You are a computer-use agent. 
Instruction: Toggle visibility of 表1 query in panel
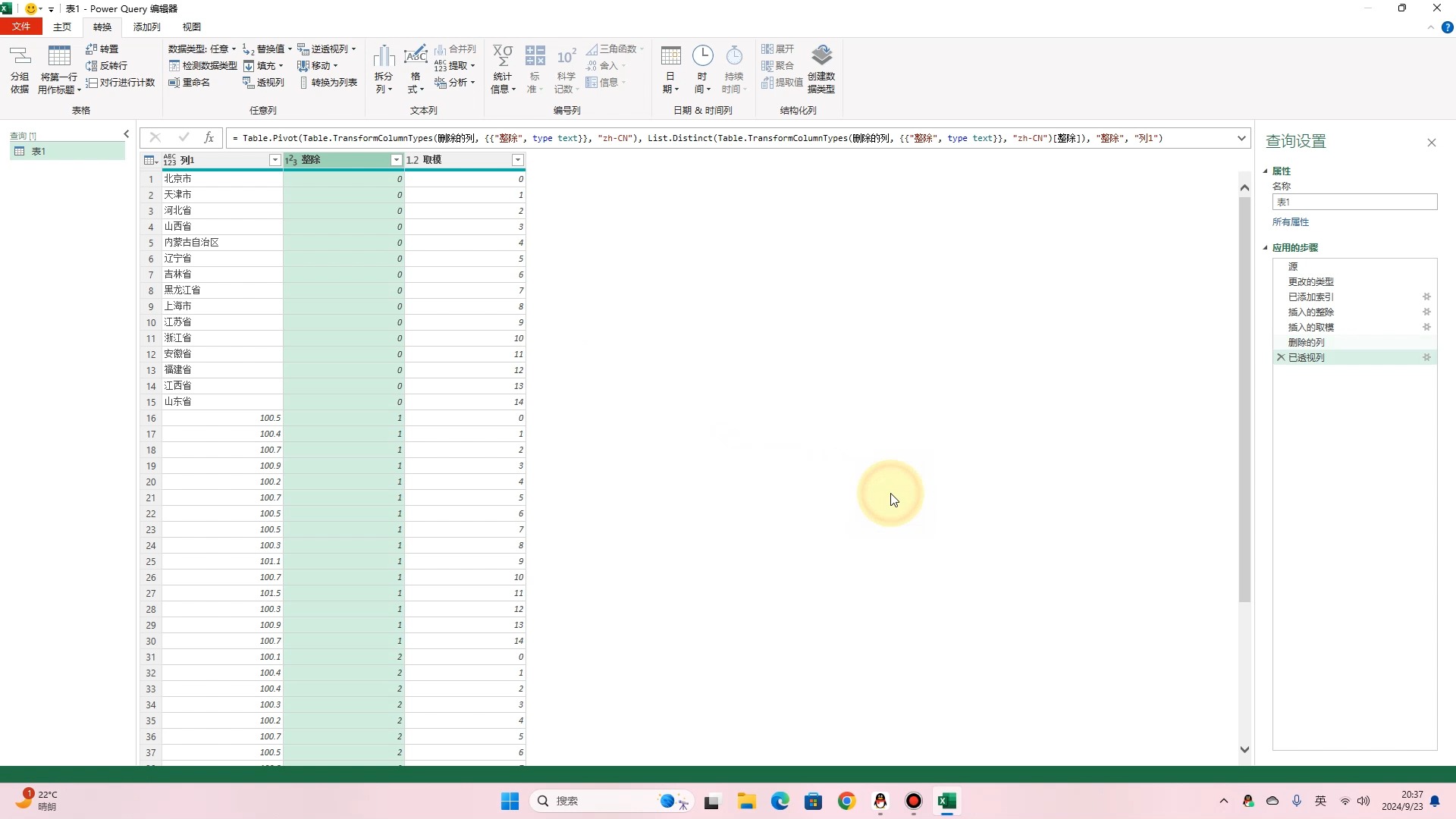126,134
